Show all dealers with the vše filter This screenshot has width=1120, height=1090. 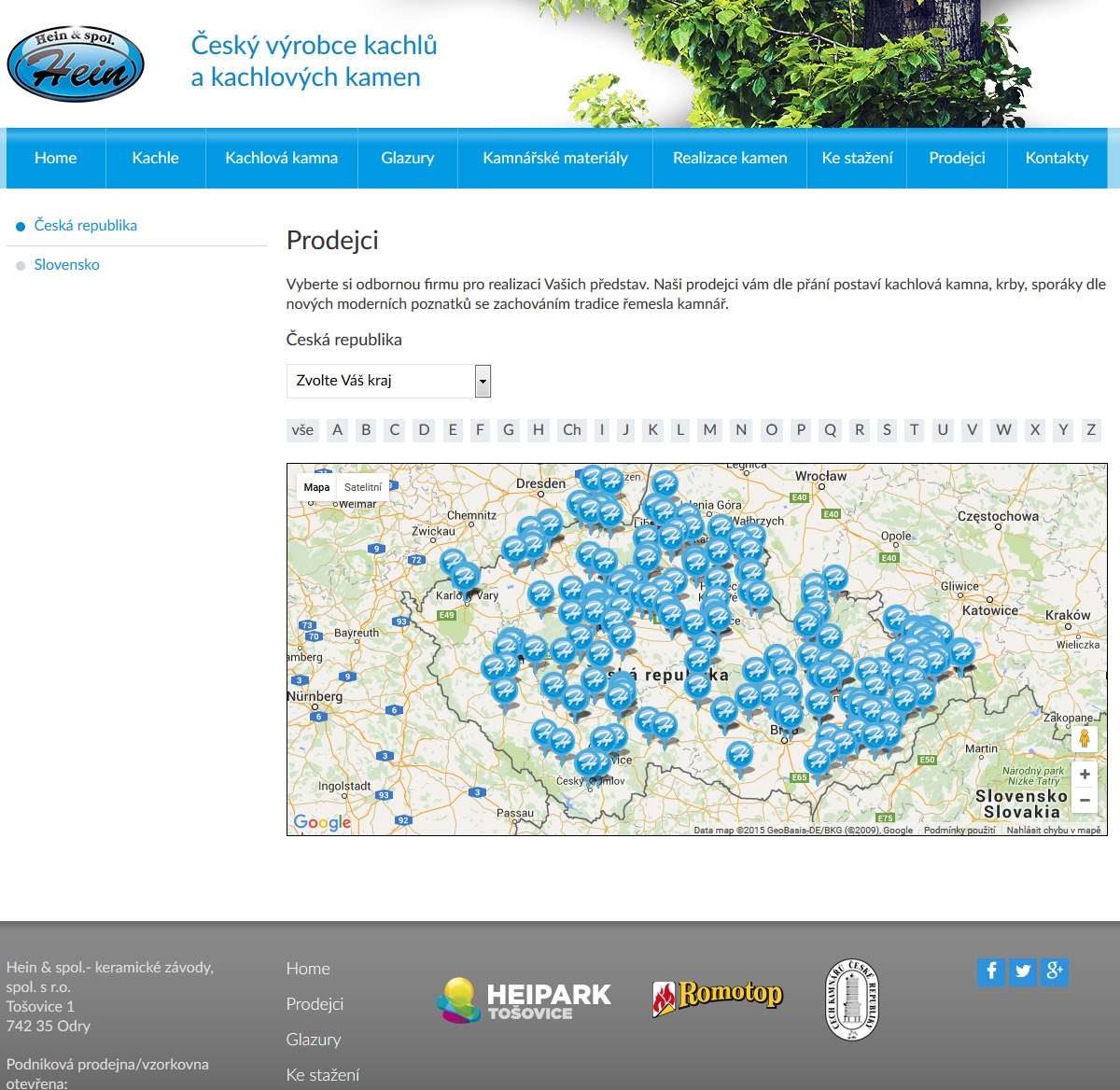tap(302, 430)
